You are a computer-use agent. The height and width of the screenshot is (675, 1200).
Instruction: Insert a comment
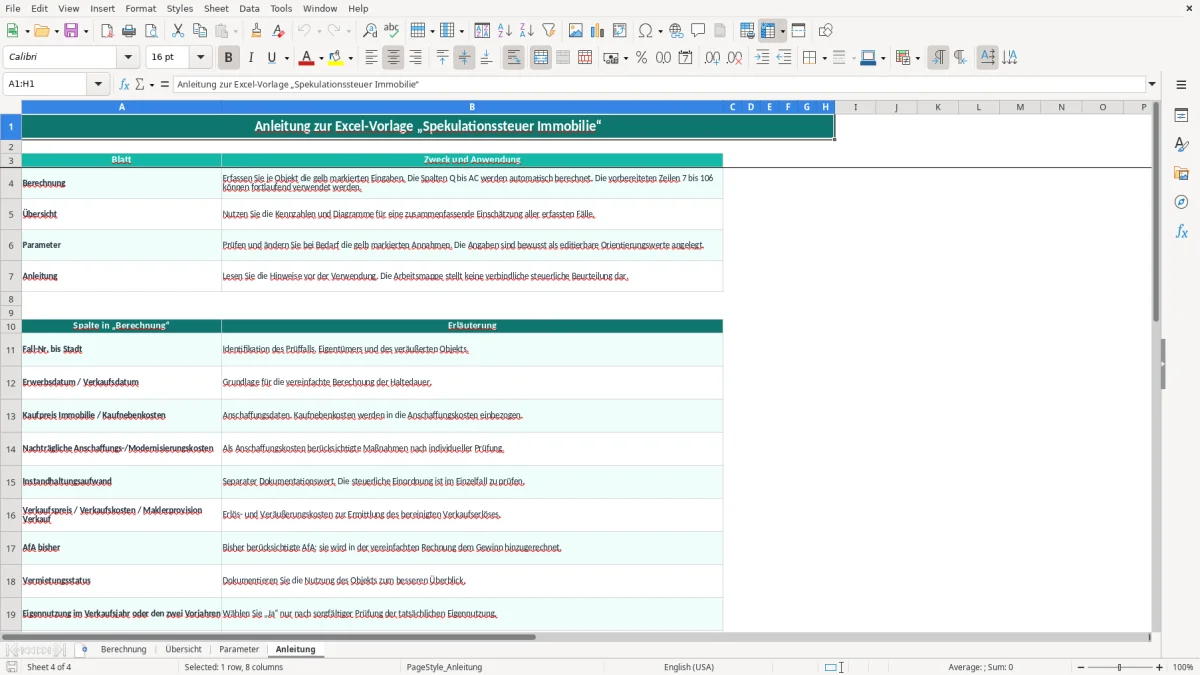699,31
